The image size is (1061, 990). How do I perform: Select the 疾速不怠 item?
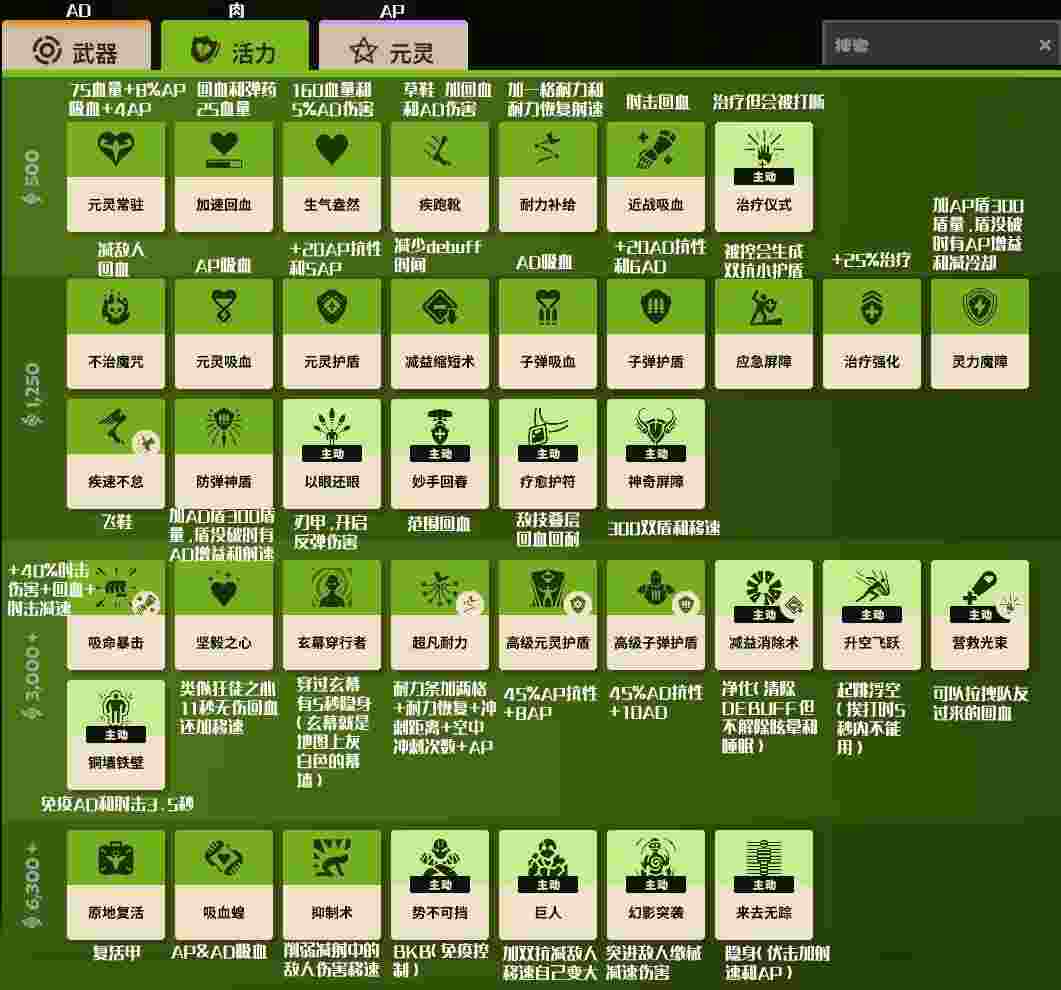click(x=116, y=453)
